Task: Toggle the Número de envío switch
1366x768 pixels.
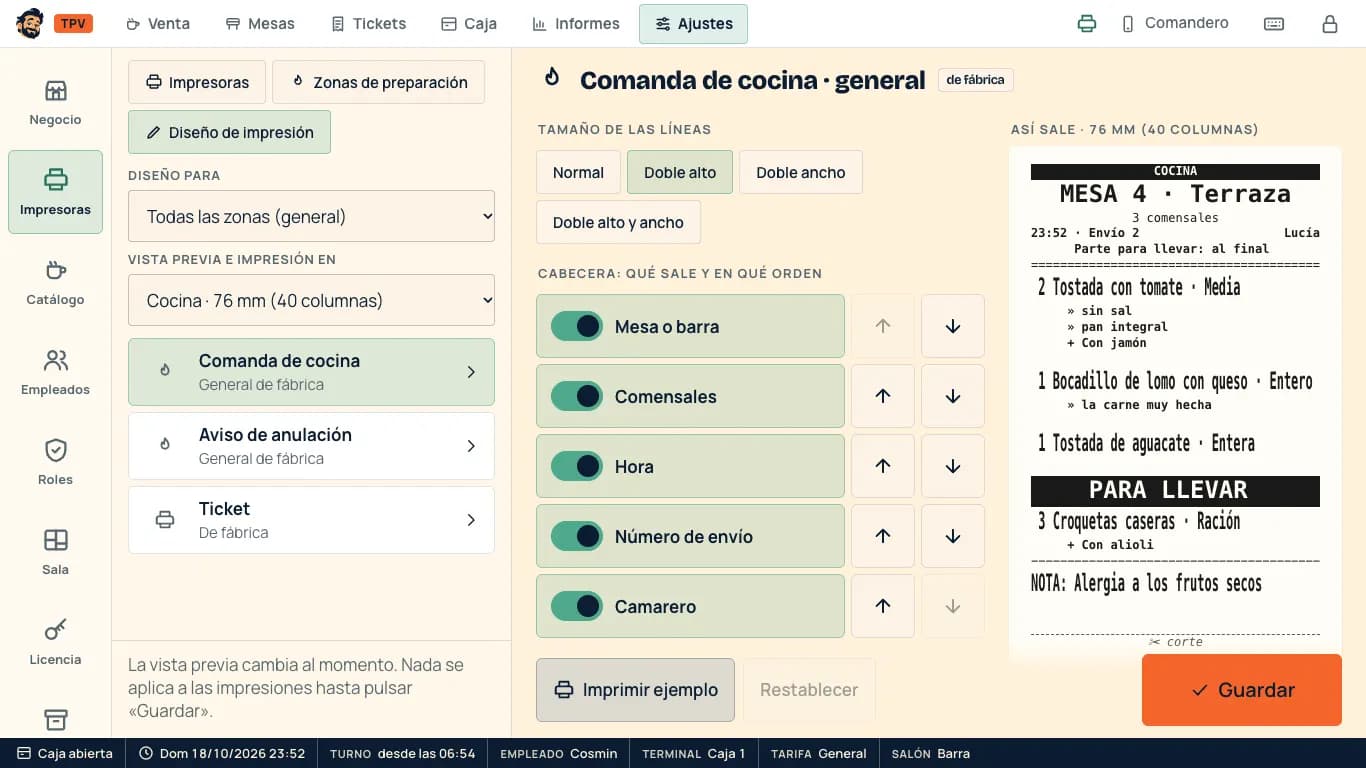Action: pos(577,536)
